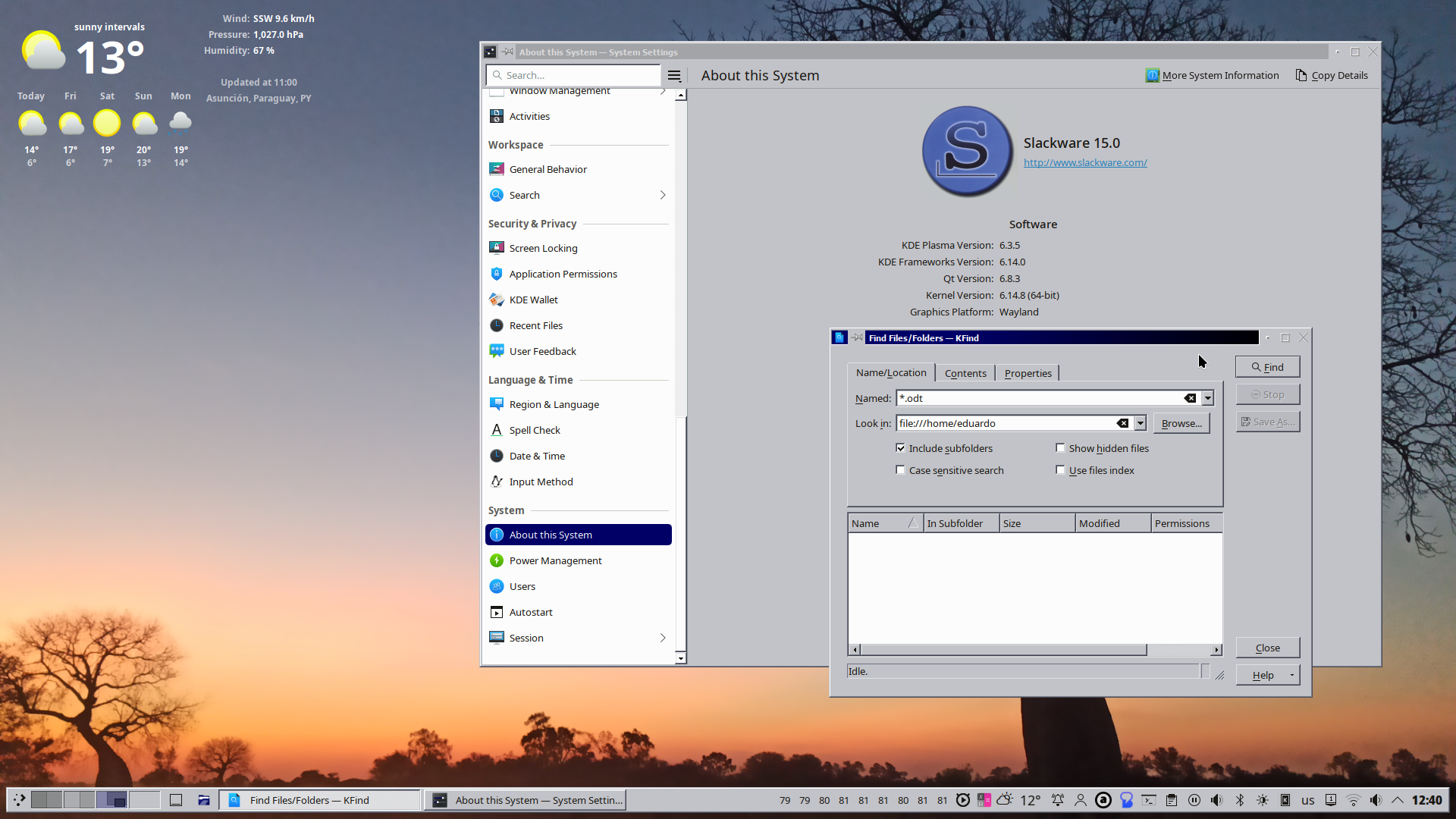The image size is (1456, 819).
Task: Click the Find button in KFind
Action: click(x=1267, y=367)
